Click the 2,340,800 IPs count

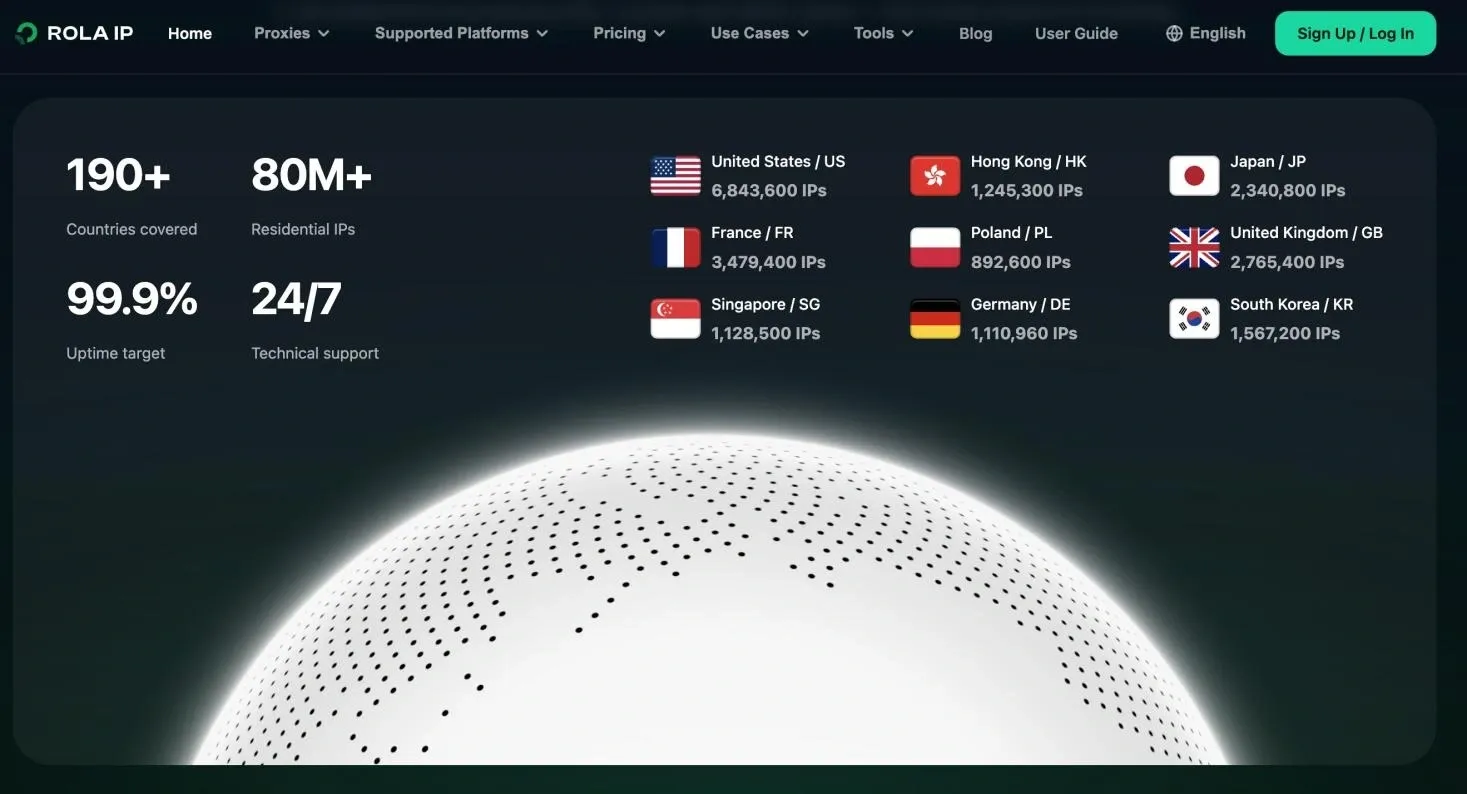coord(1288,190)
